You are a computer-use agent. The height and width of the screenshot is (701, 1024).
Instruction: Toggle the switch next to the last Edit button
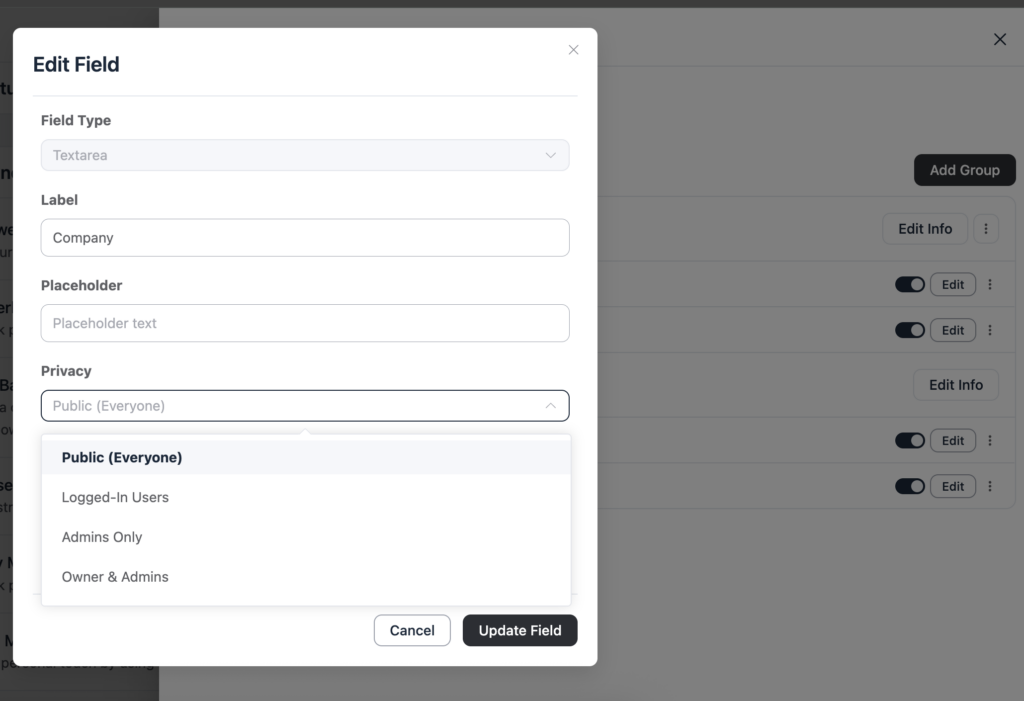pyautogui.click(x=909, y=486)
